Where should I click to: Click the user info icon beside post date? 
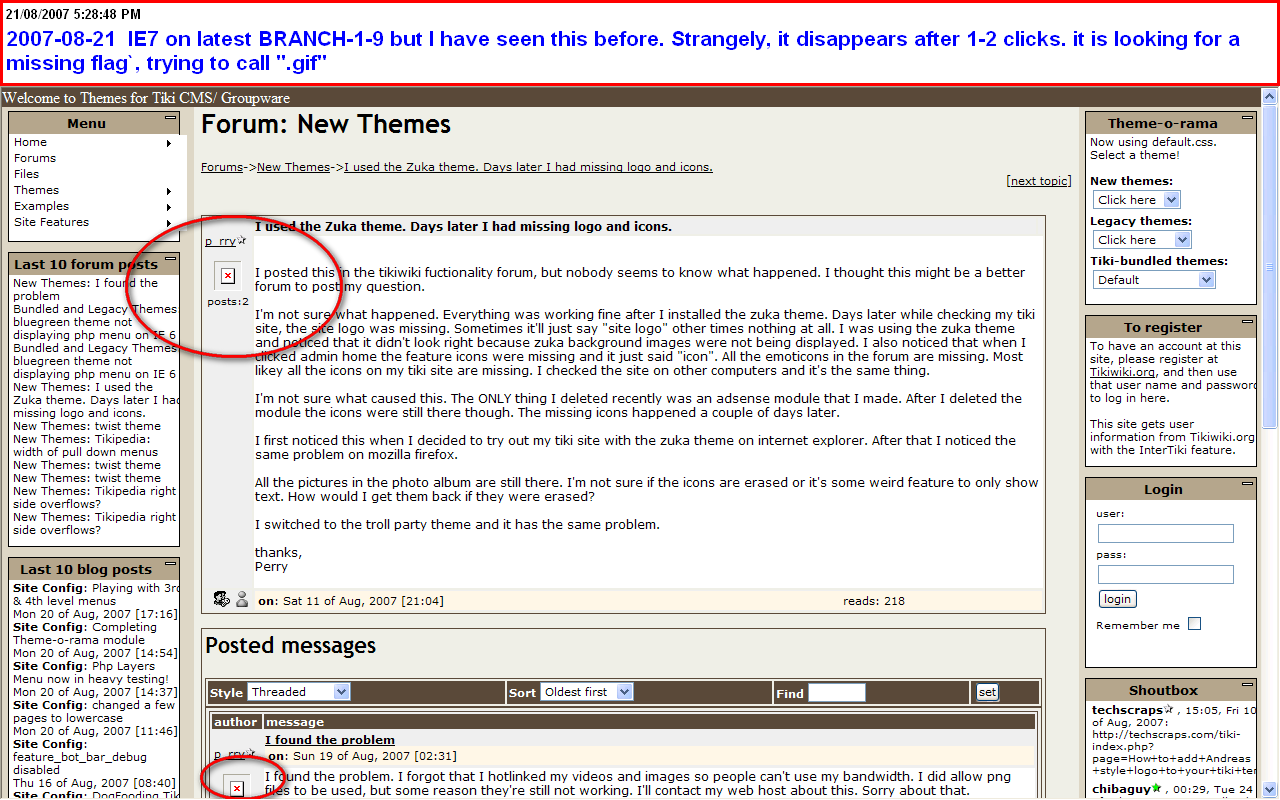[221, 599]
